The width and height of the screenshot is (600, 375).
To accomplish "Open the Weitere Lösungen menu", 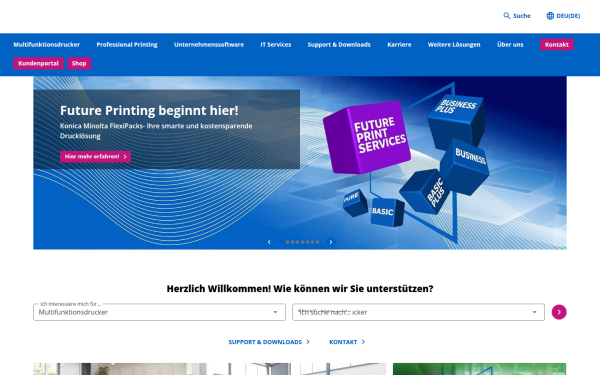I will [x=454, y=44].
